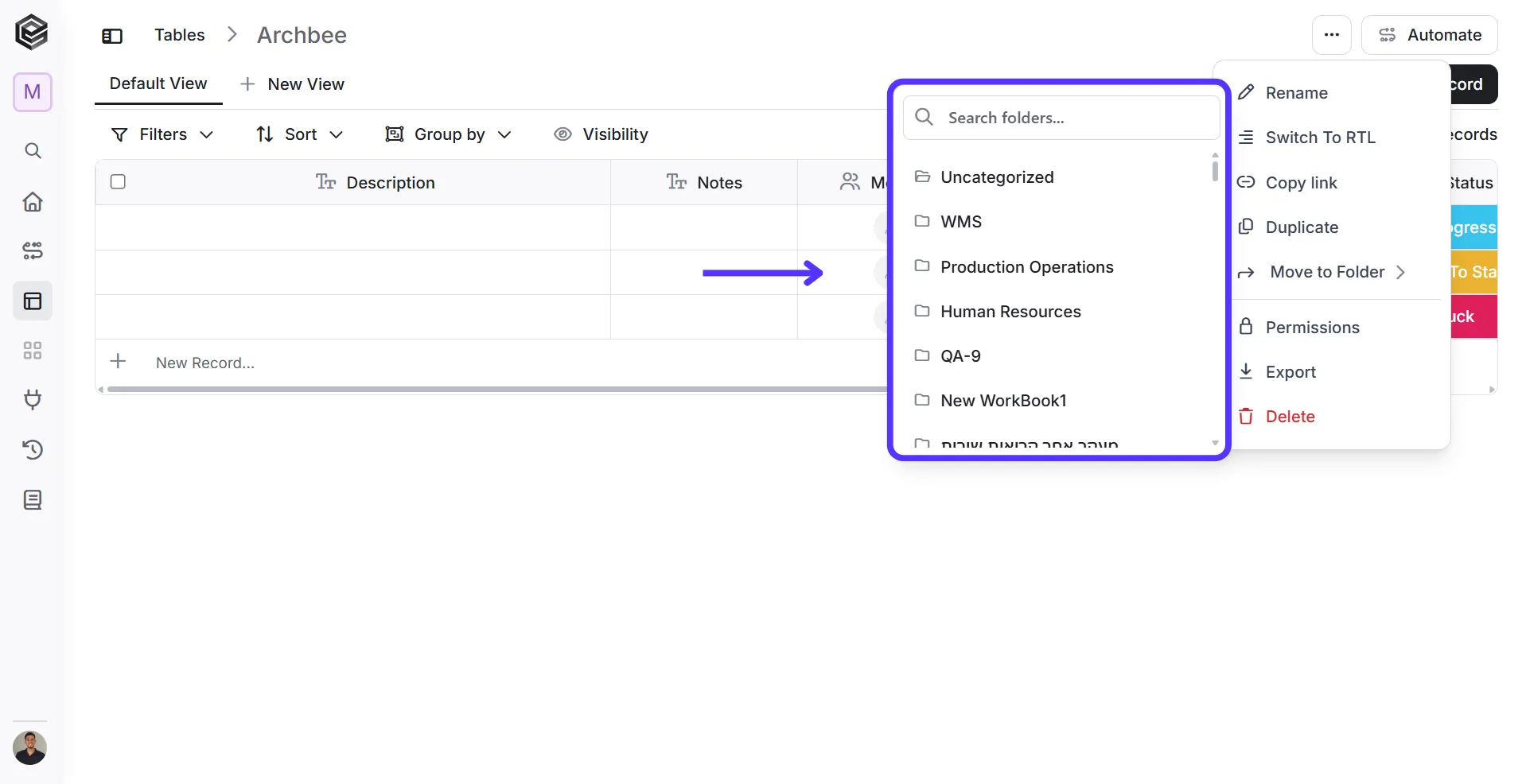Toggle the sidebar panel icon
1526x784 pixels.
point(112,36)
